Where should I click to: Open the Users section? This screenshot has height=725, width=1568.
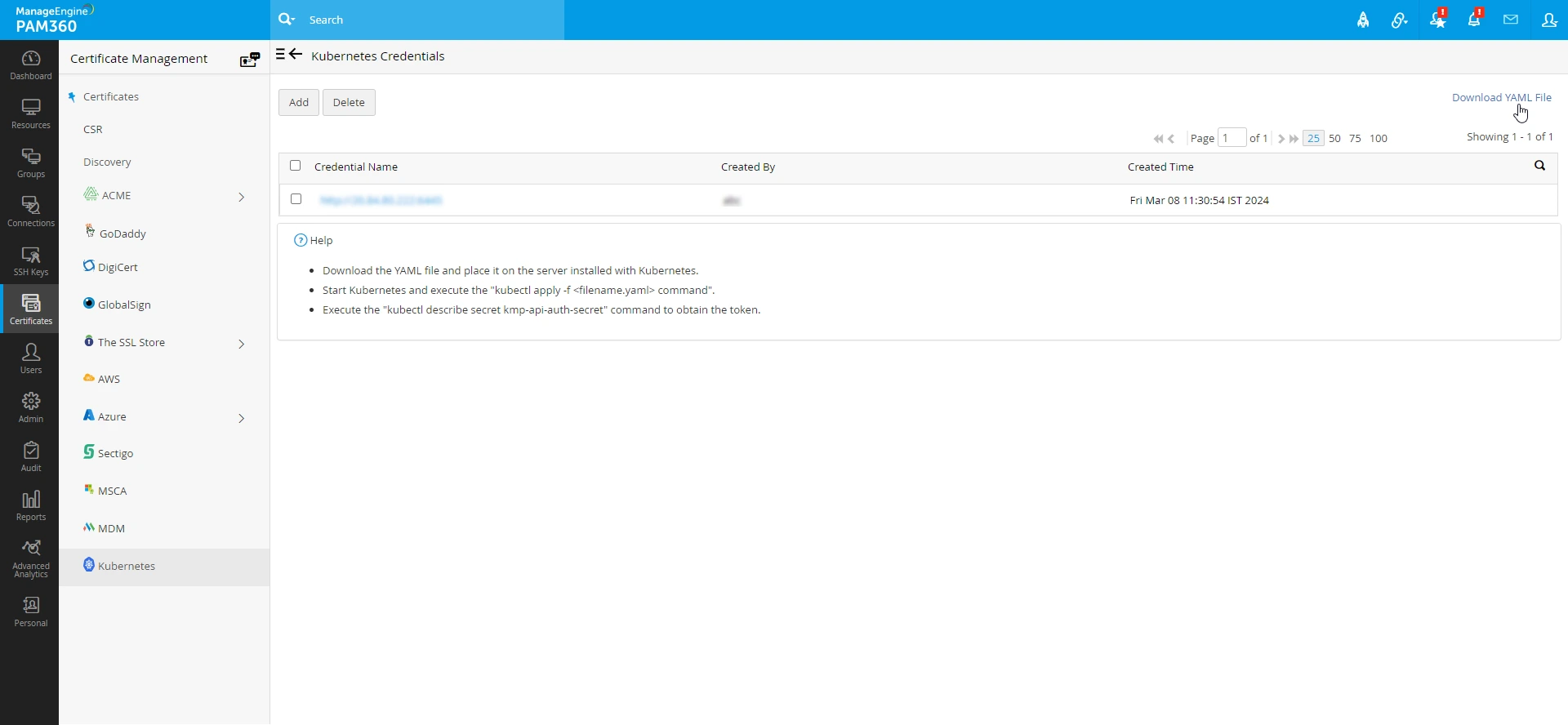tap(30, 359)
